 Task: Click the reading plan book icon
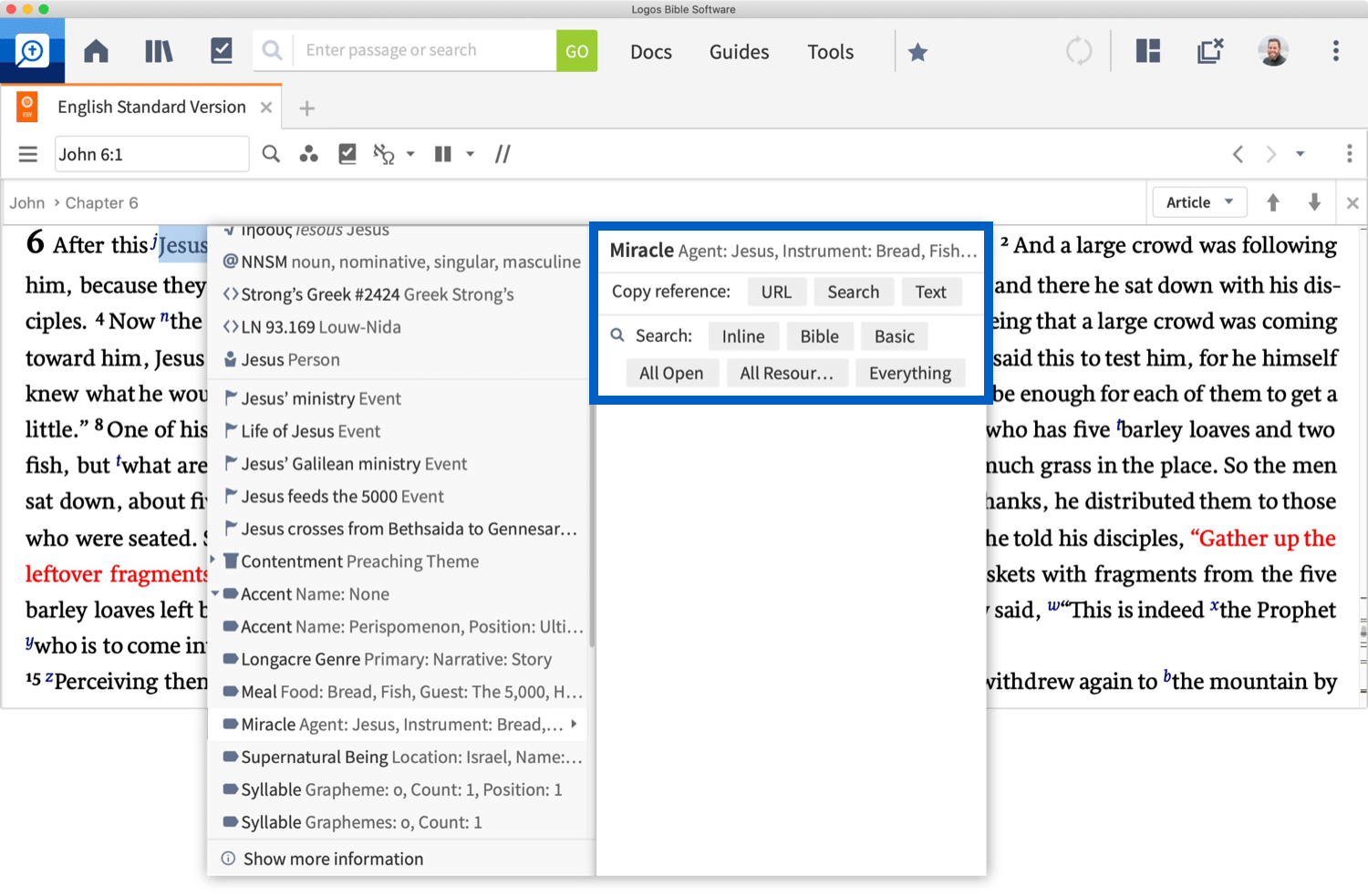pos(222,51)
